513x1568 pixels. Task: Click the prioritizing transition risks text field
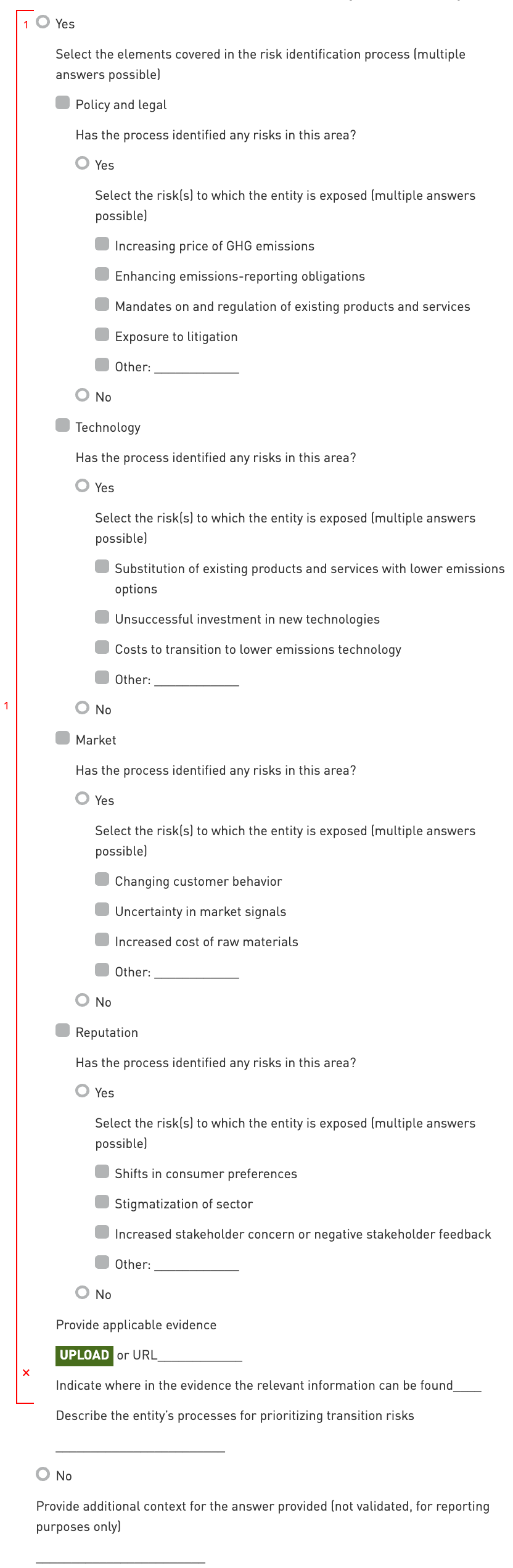point(140,1444)
